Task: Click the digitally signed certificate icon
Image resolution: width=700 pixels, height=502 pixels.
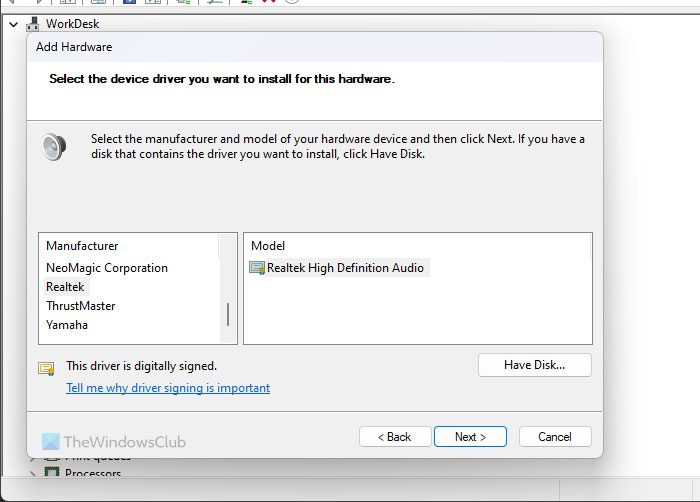Action: click(x=46, y=367)
